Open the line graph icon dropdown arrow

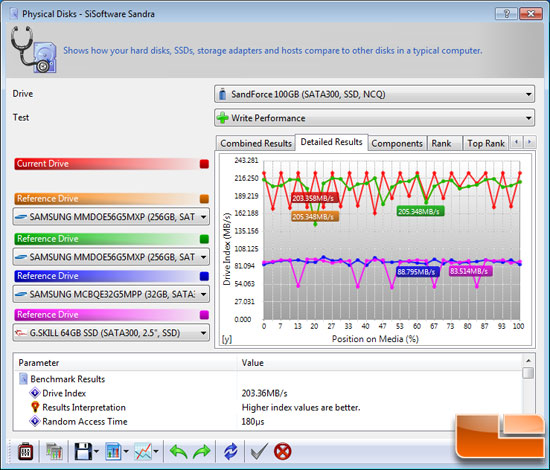[156, 452]
